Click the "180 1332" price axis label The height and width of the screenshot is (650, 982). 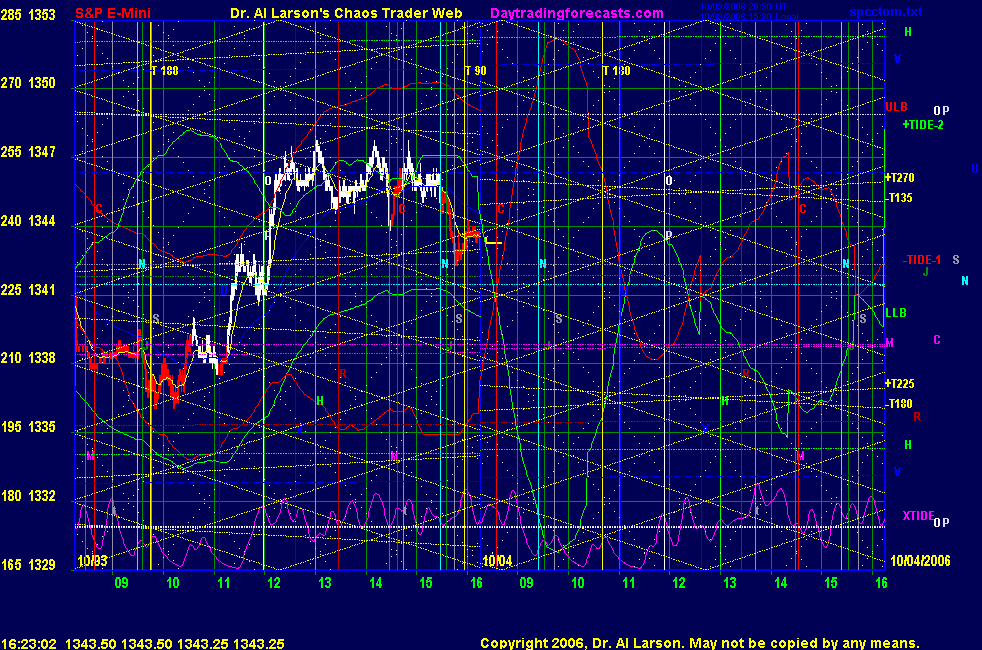[x=28, y=495]
